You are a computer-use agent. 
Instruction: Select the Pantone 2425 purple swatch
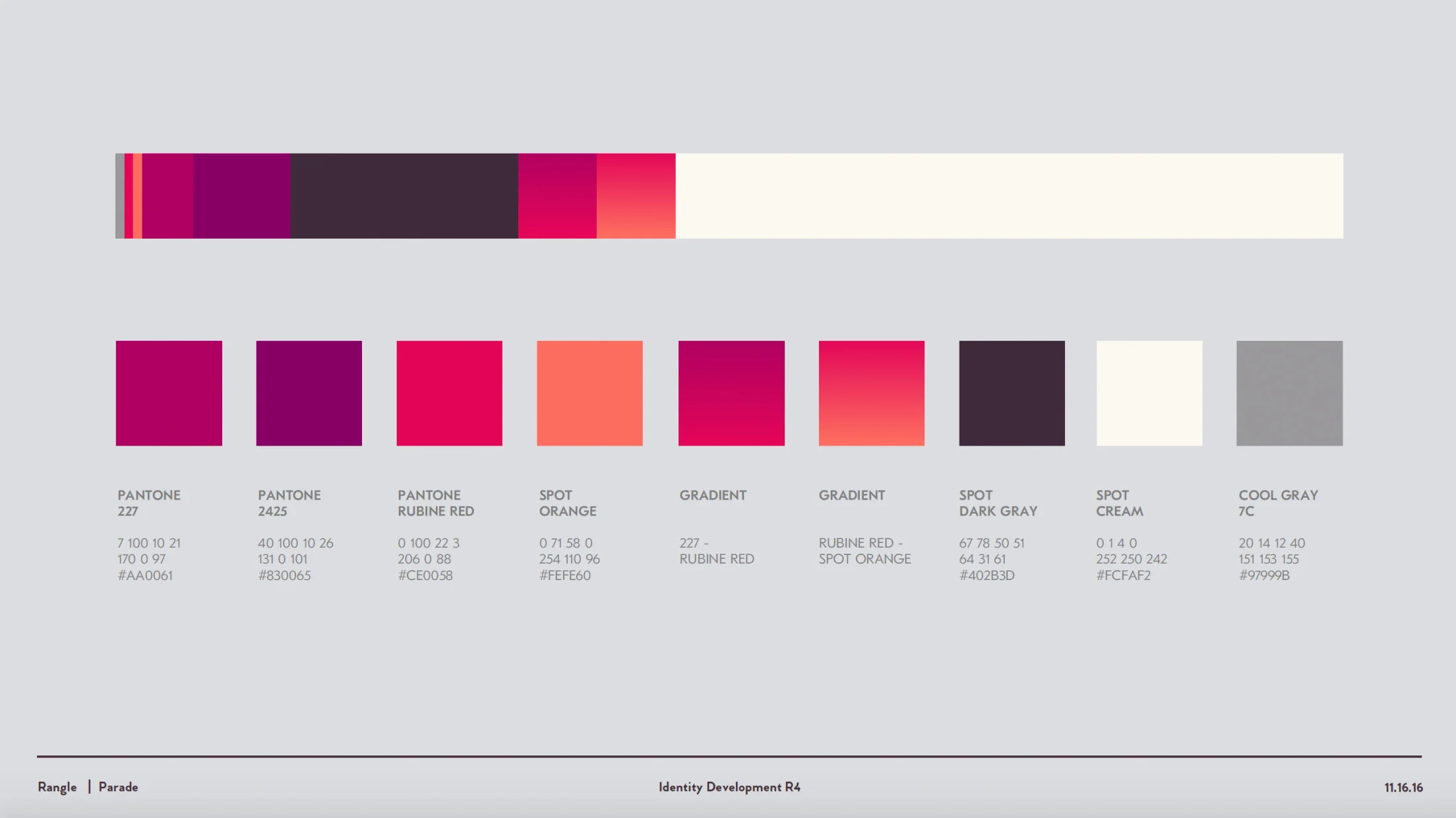[x=309, y=393]
